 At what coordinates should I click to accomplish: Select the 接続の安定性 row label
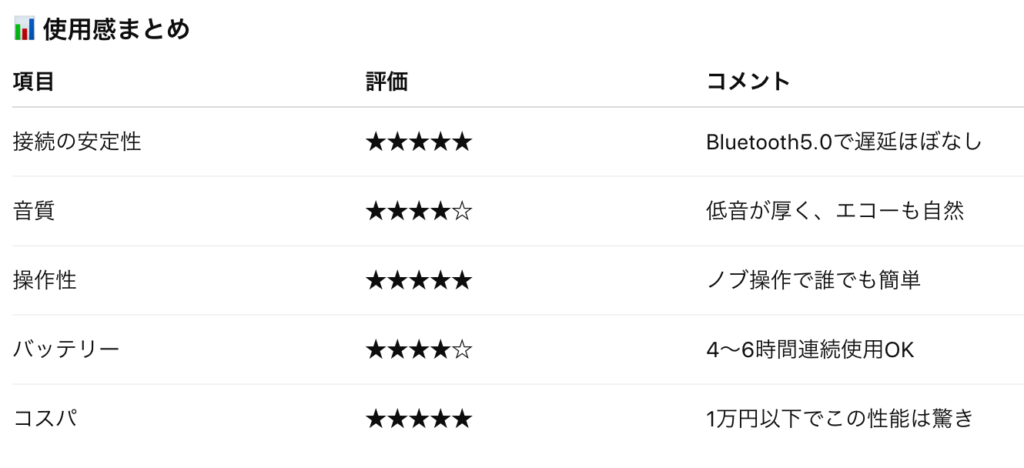(x=77, y=142)
